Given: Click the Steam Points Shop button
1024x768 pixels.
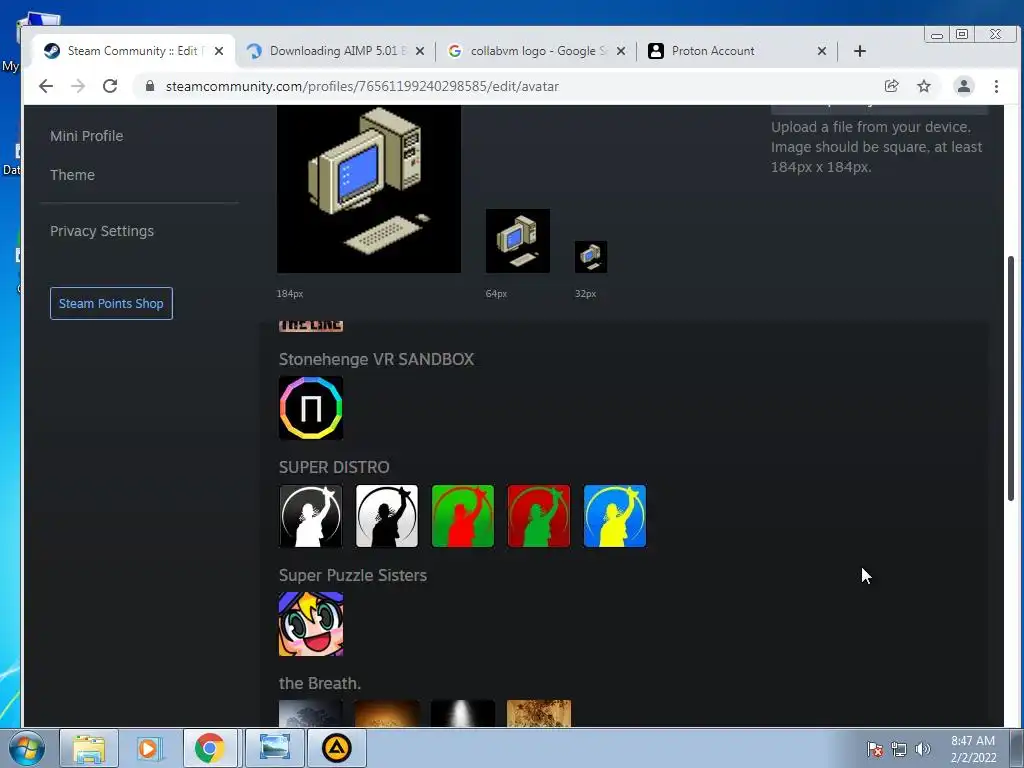Looking at the screenshot, I should pos(111,304).
